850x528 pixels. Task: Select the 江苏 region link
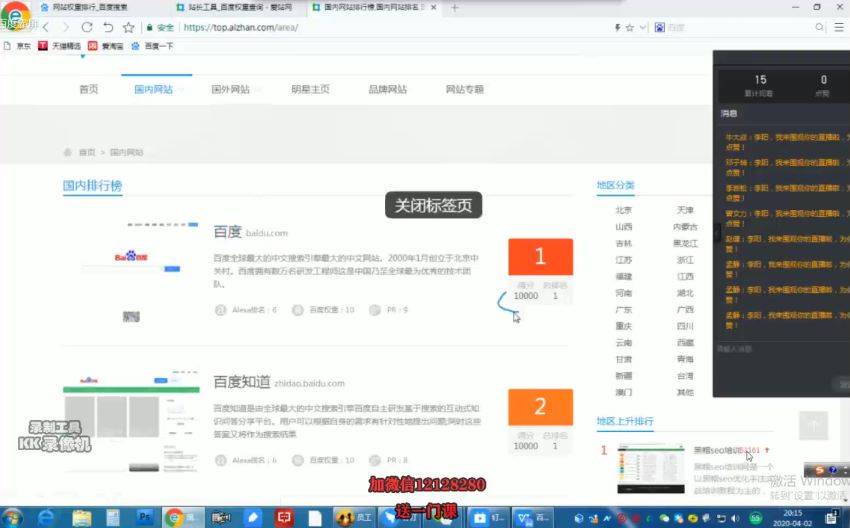click(623, 260)
